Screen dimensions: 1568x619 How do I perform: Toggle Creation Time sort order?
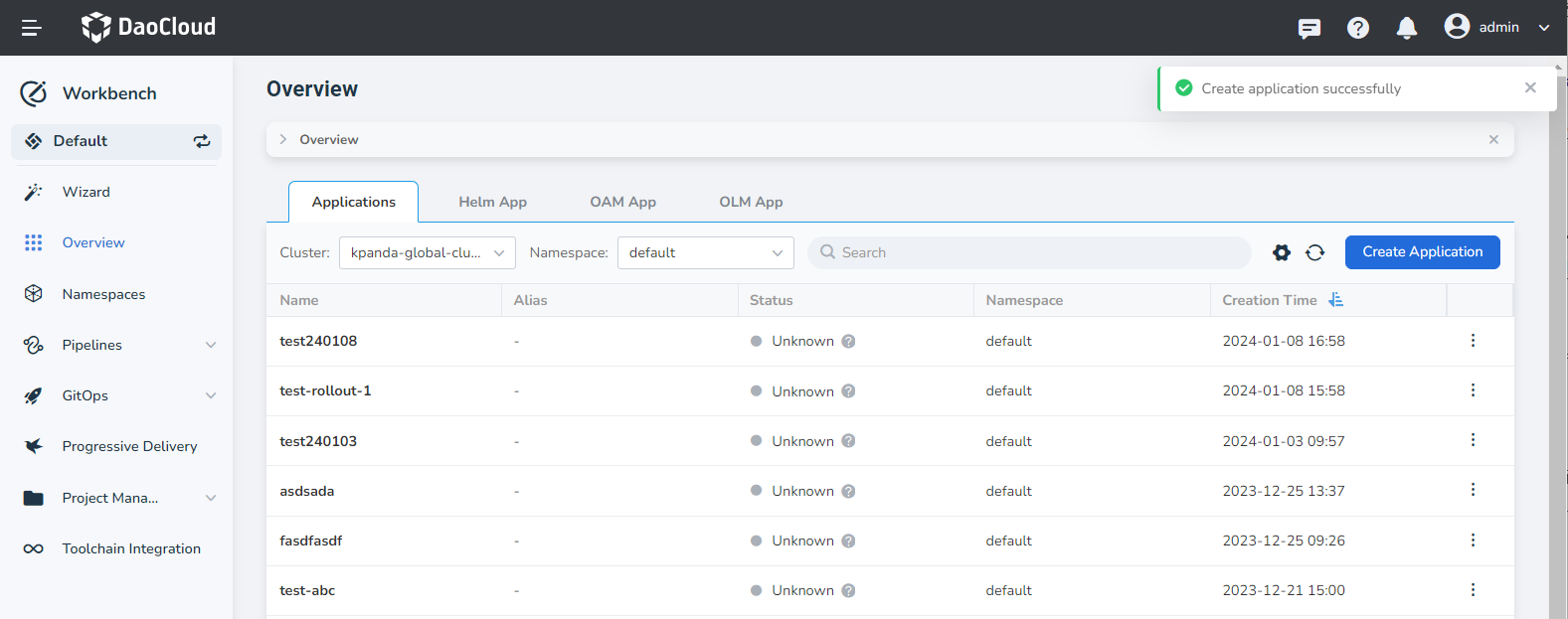(x=1335, y=300)
